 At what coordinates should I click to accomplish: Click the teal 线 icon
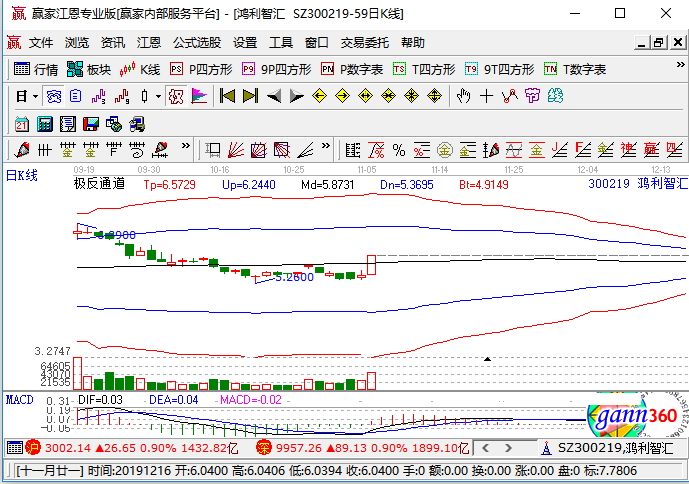click(x=555, y=96)
